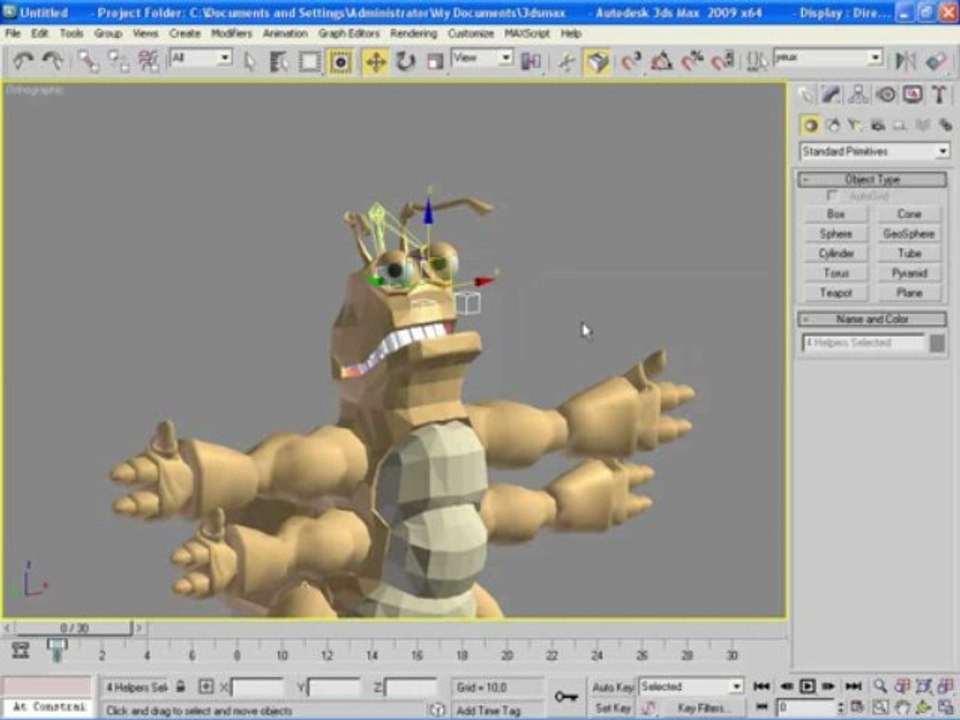Open the object color swatch
Viewport: 960px width, 720px height.
point(937,343)
